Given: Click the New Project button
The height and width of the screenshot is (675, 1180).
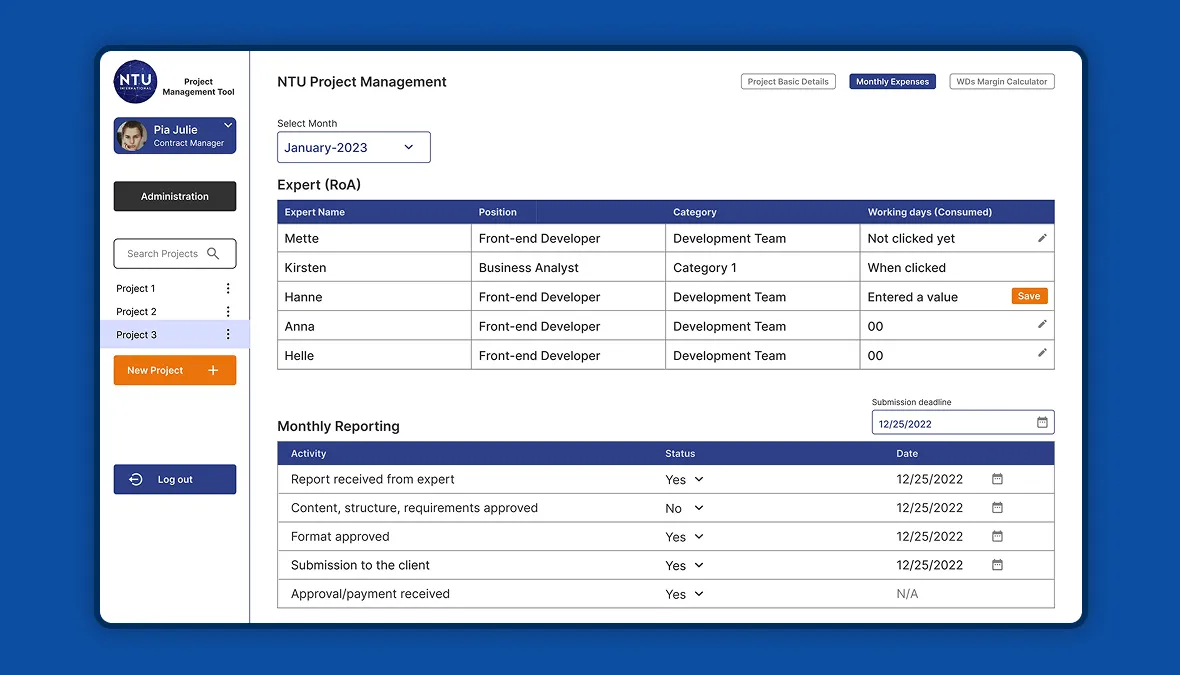Looking at the screenshot, I should pyautogui.click(x=175, y=370).
